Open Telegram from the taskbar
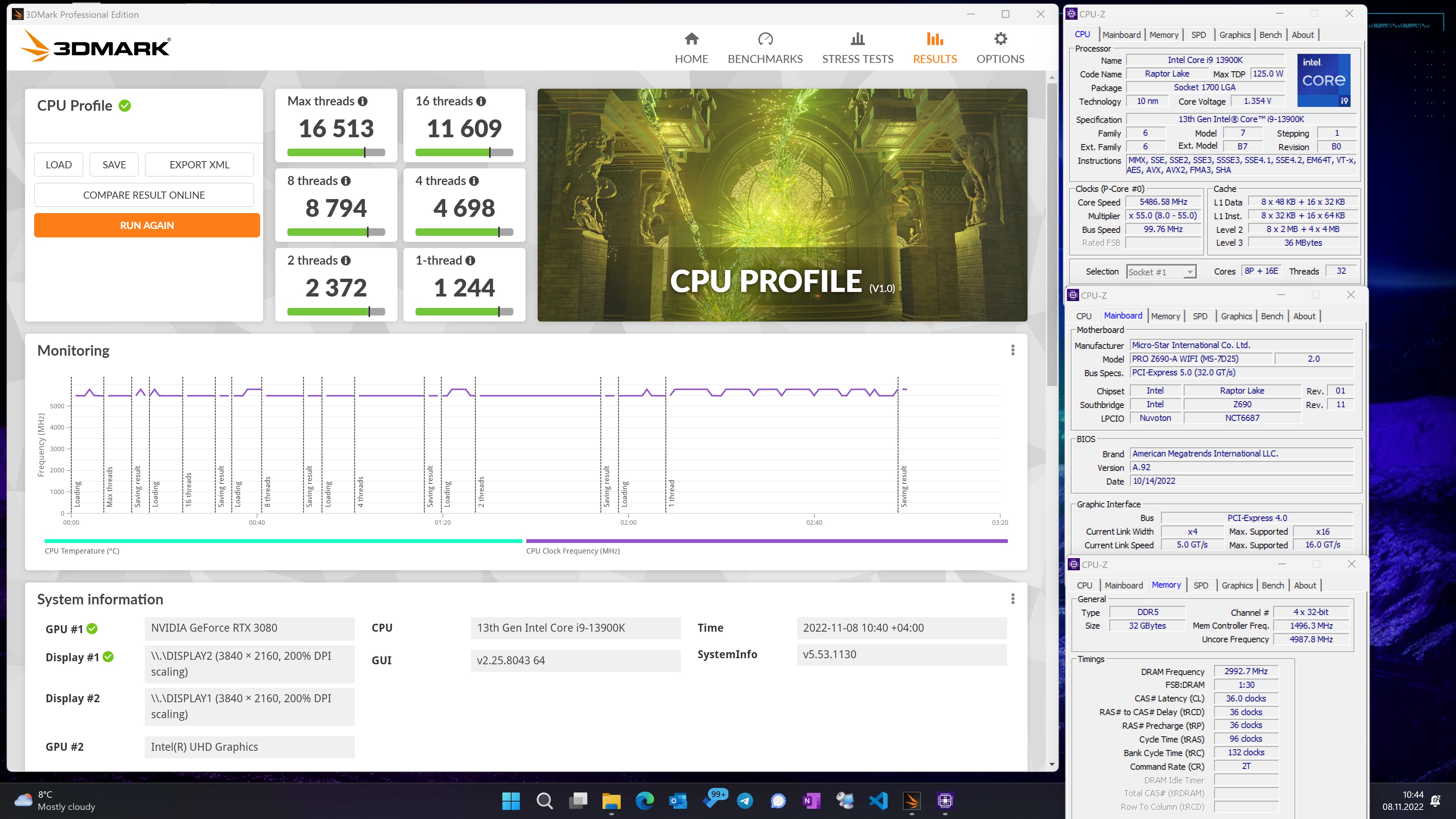 [x=745, y=800]
